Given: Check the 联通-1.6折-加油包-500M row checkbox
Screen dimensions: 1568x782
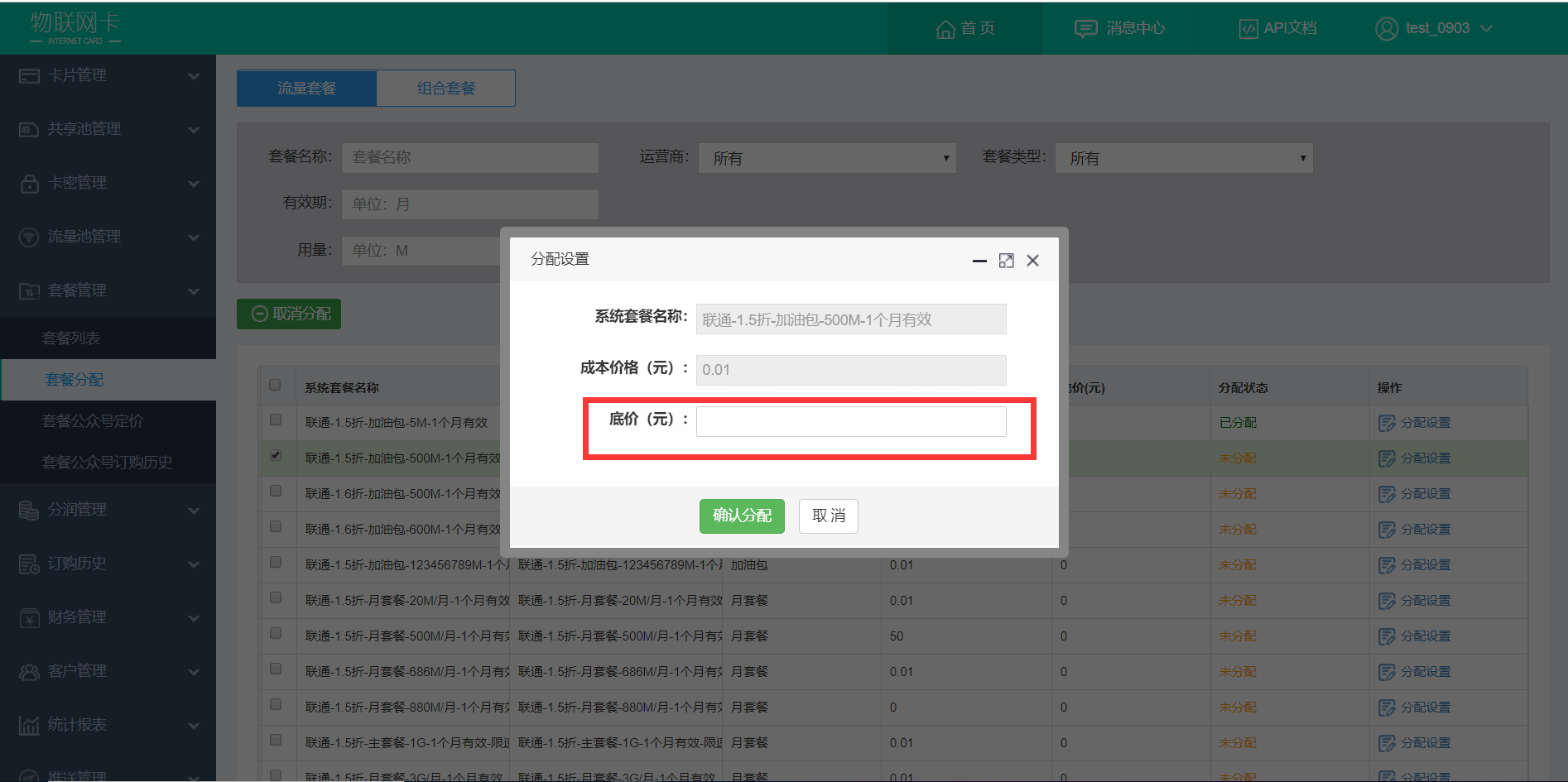Looking at the screenshot, I should [x=276, y=492].
